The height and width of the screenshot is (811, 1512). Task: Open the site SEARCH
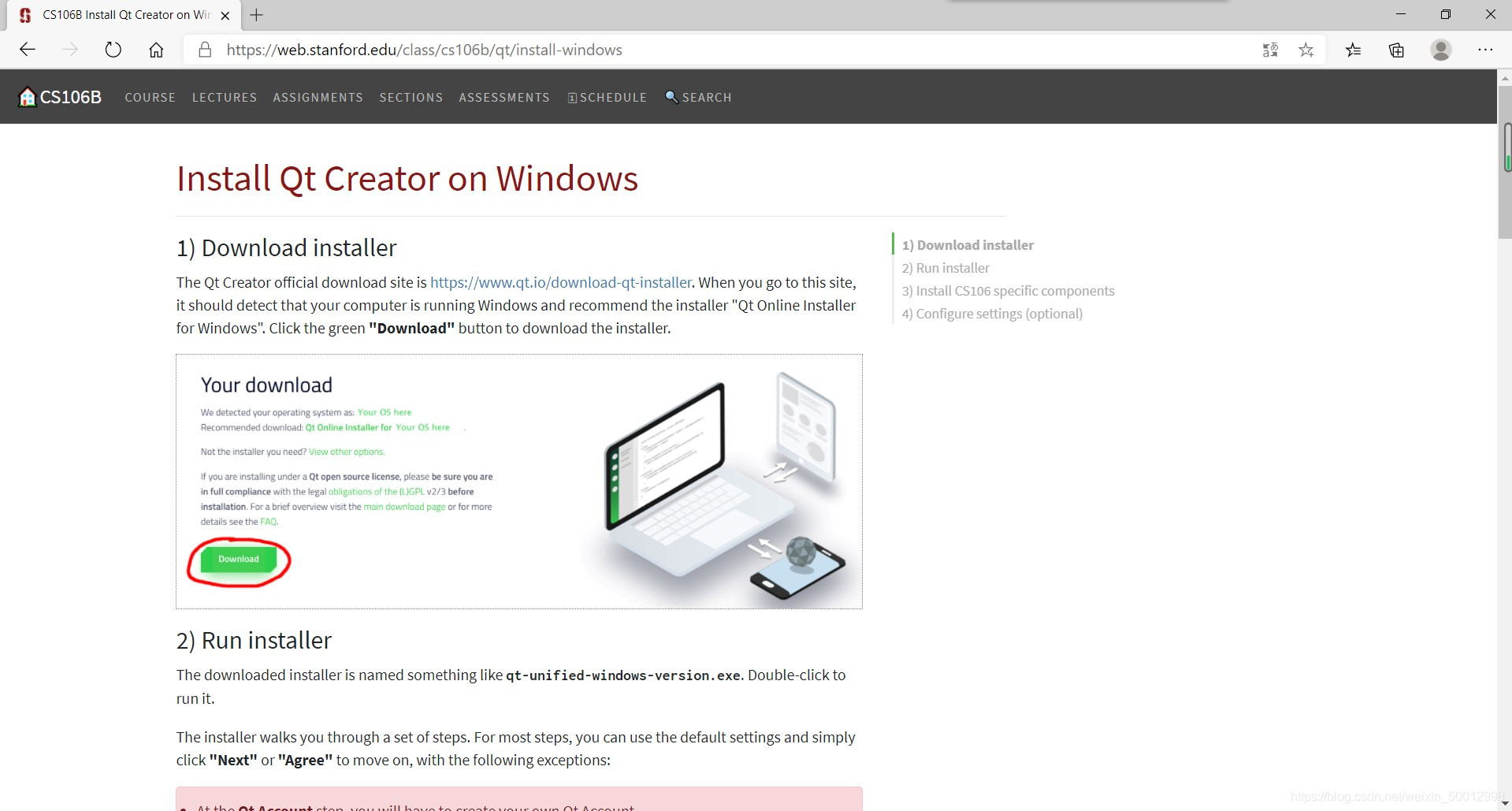point(698,97)
